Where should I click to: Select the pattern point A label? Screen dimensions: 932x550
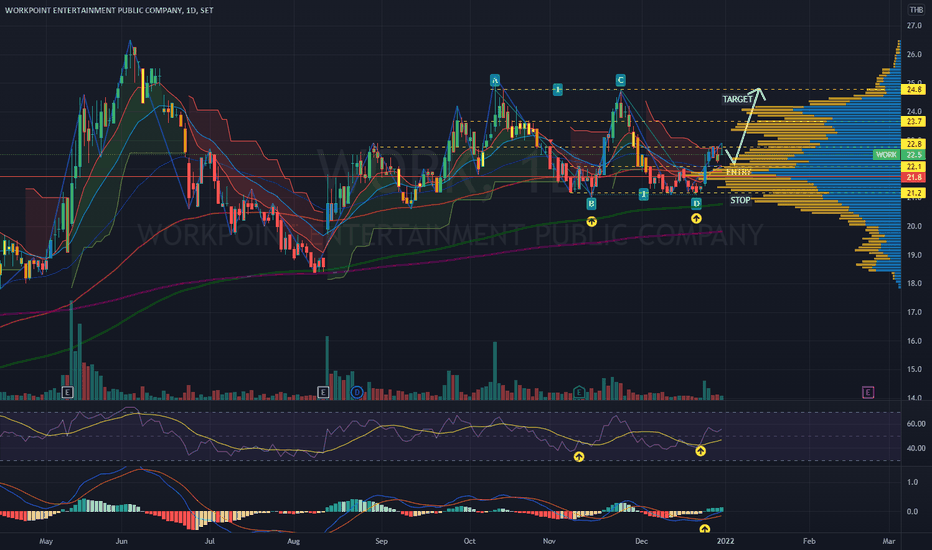494,79
